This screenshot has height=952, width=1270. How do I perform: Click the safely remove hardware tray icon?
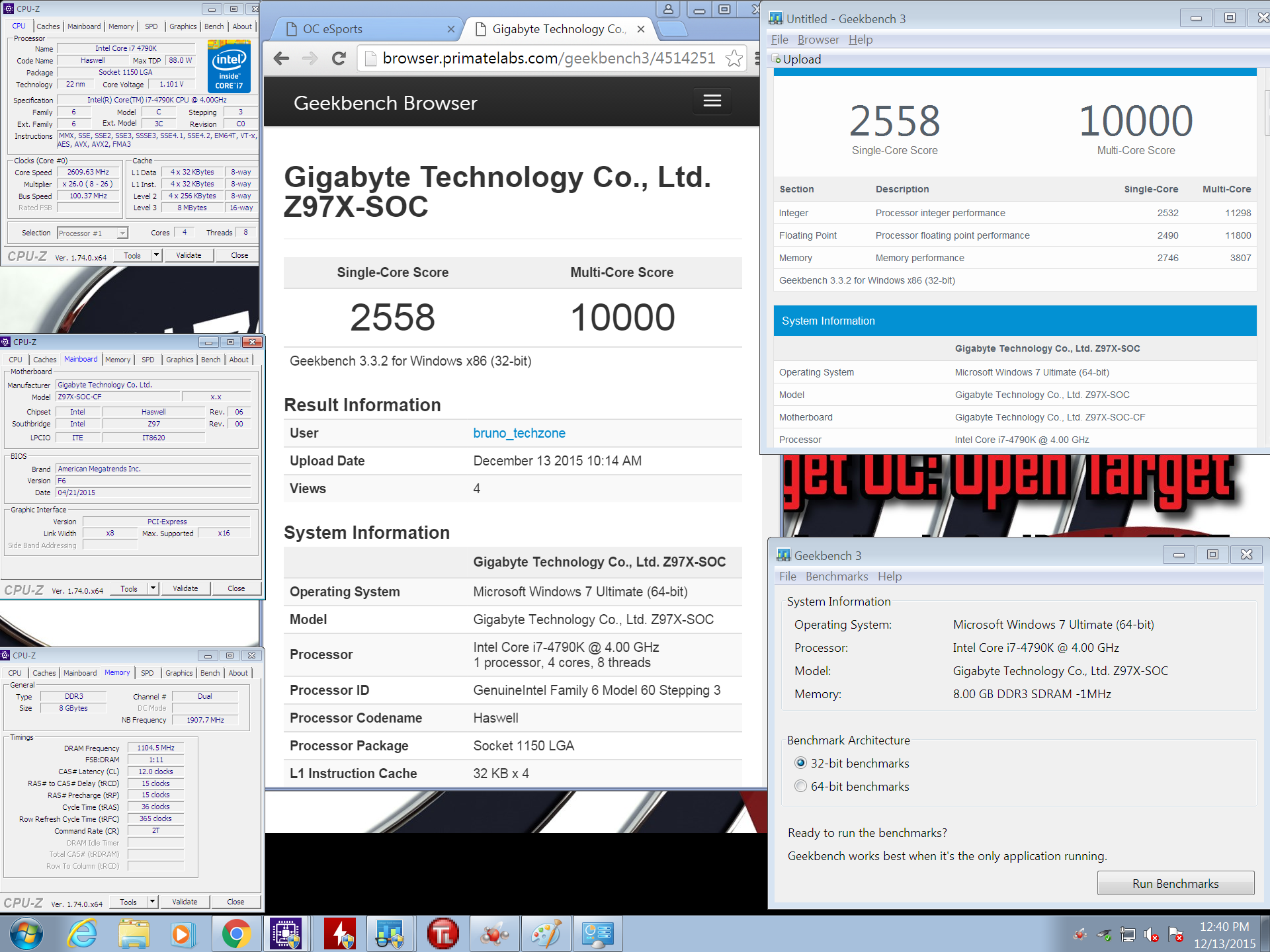[x=1104, y=935]
